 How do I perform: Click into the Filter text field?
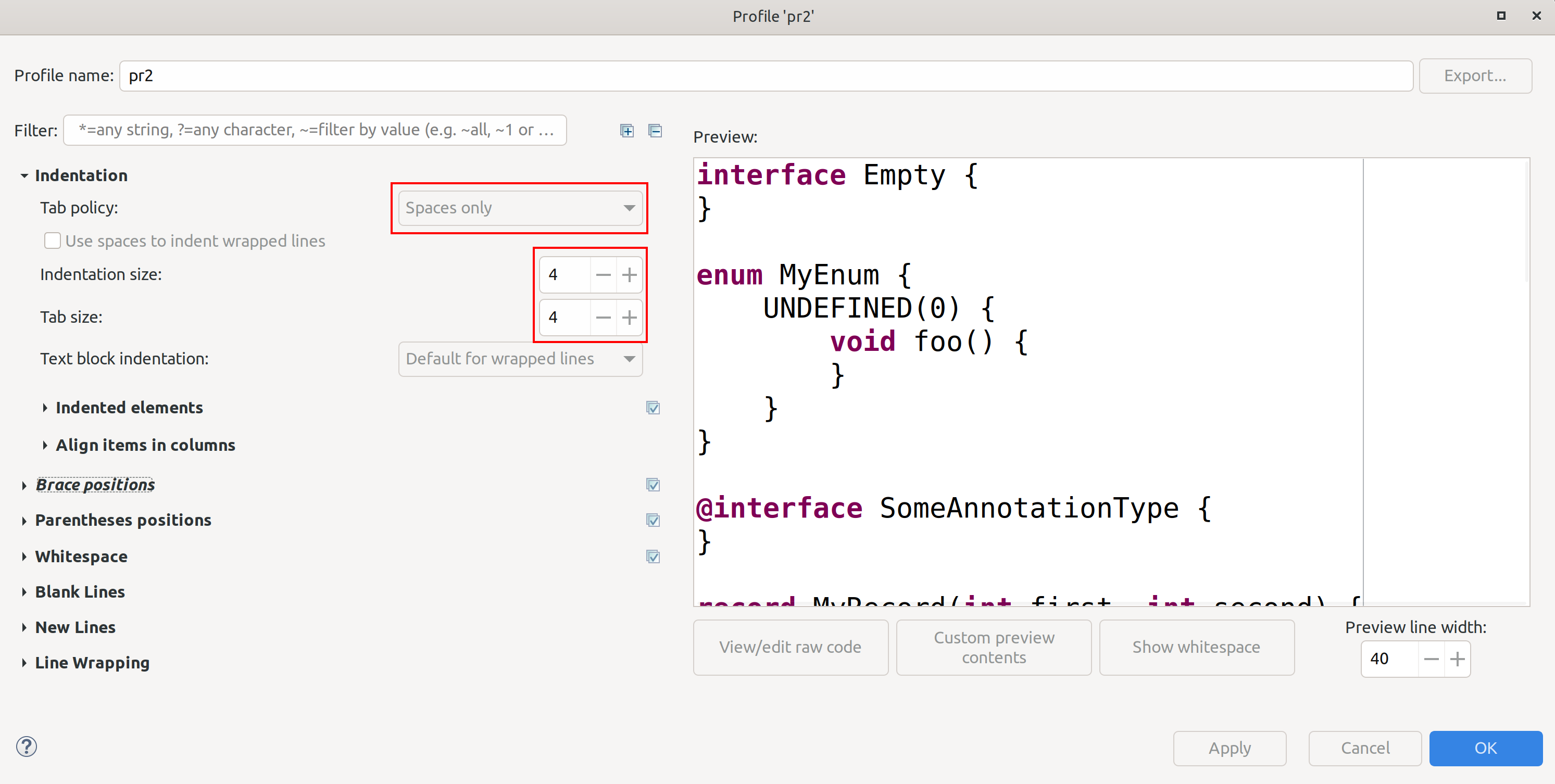[x=315, y=130]
